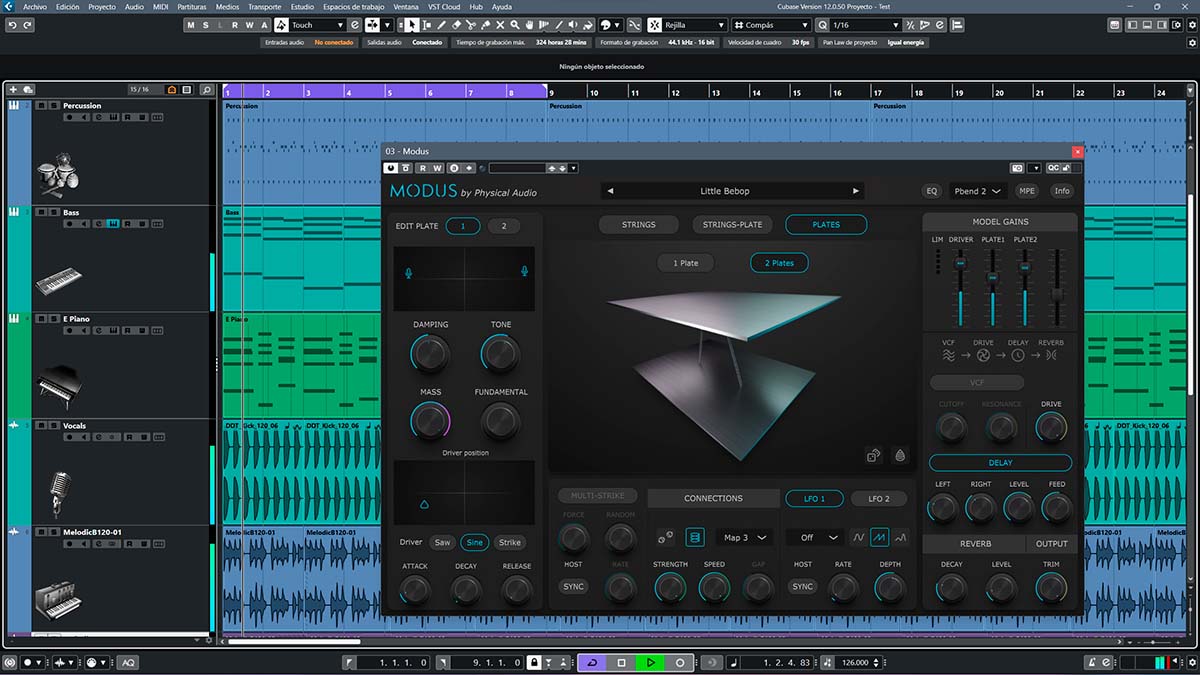Click the Reverb icon in the effects chain
This screenshot has width=1200, height=675.
(x=1051, y=355)
